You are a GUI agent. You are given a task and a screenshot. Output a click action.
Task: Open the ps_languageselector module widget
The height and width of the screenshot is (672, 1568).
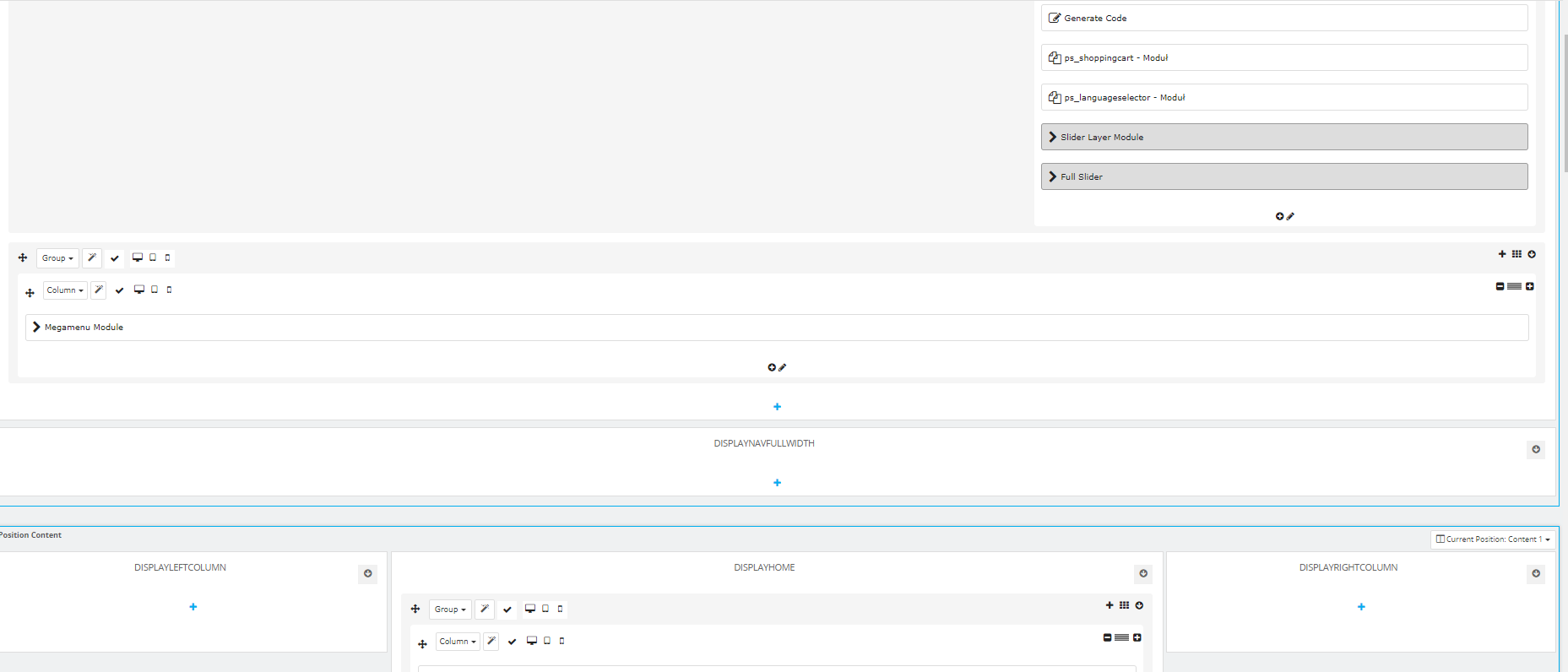pos(1284,97)
